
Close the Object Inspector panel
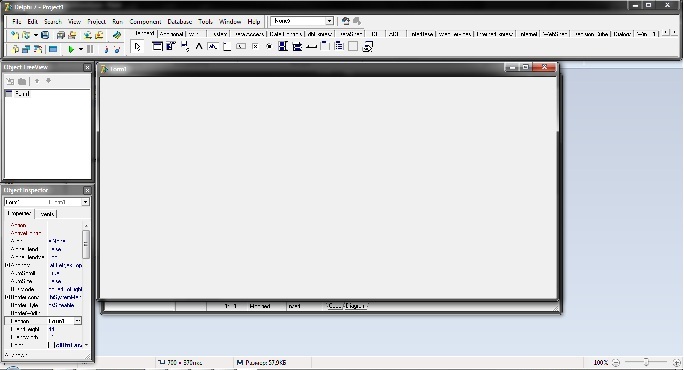[x=87, y=190]
